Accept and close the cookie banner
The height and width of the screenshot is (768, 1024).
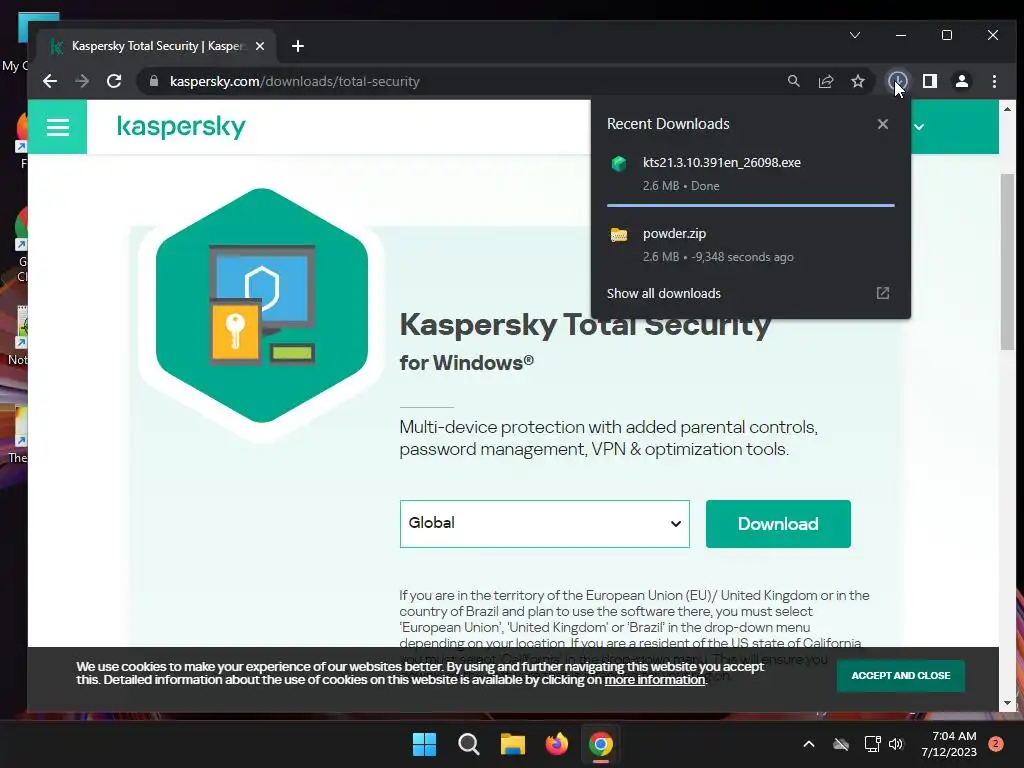point(901,675)
